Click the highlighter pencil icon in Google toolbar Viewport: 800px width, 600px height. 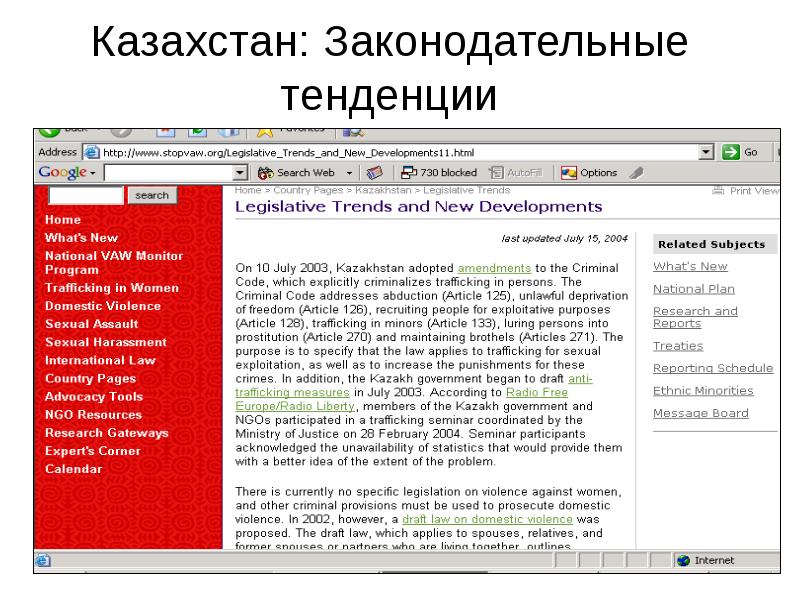pos(635,172)
